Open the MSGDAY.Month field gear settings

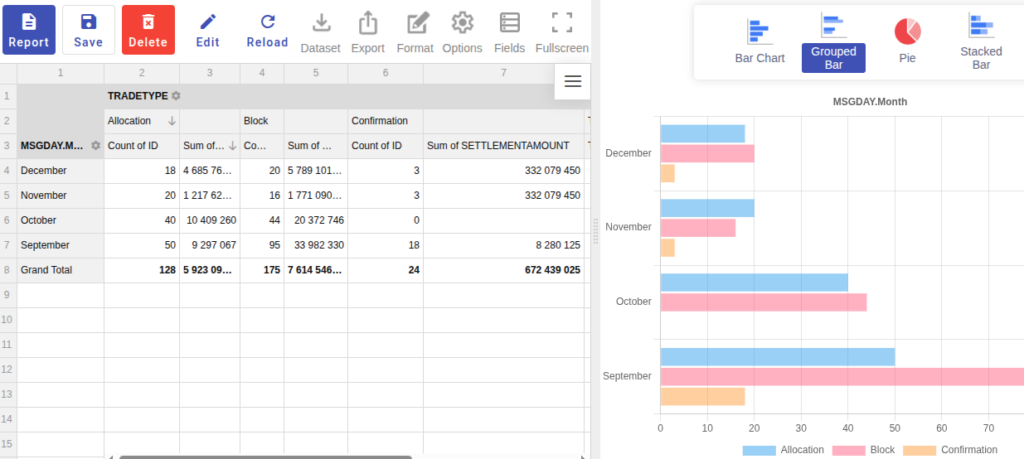(96, 146)
